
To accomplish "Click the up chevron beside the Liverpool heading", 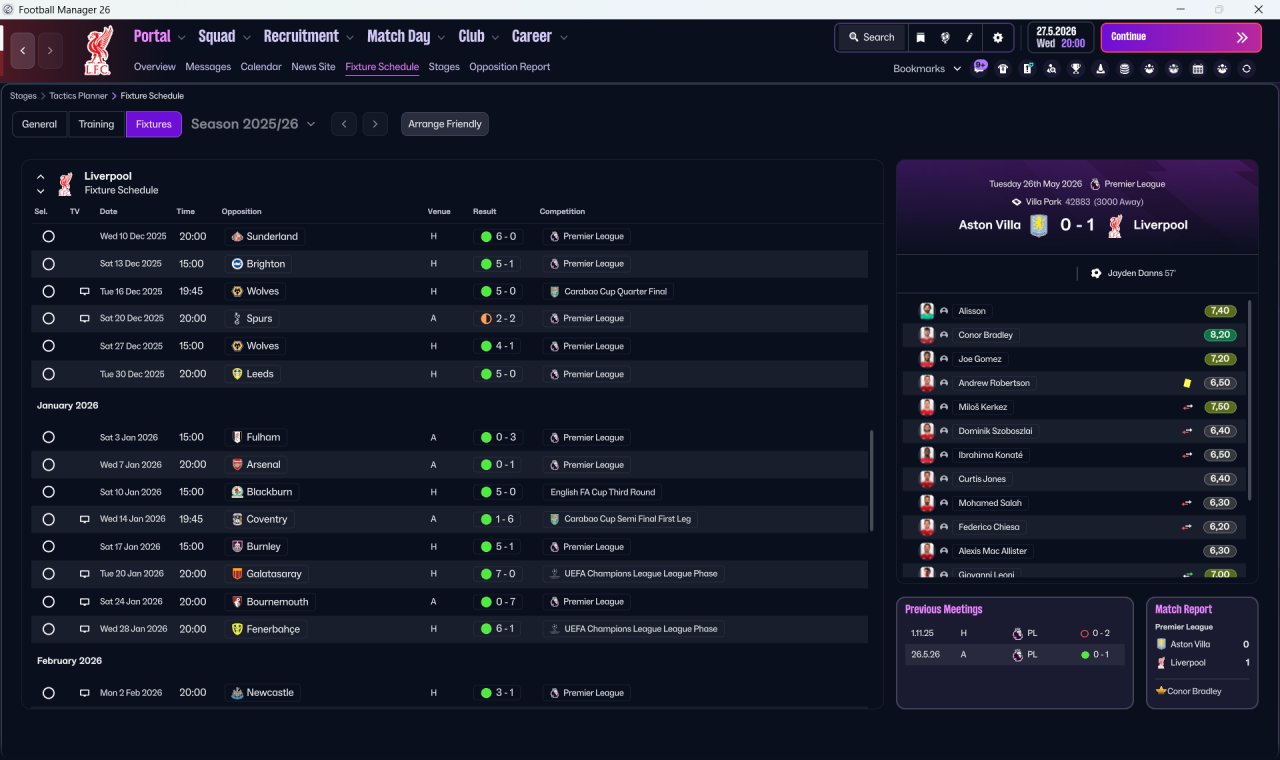I will coord(41,177).
